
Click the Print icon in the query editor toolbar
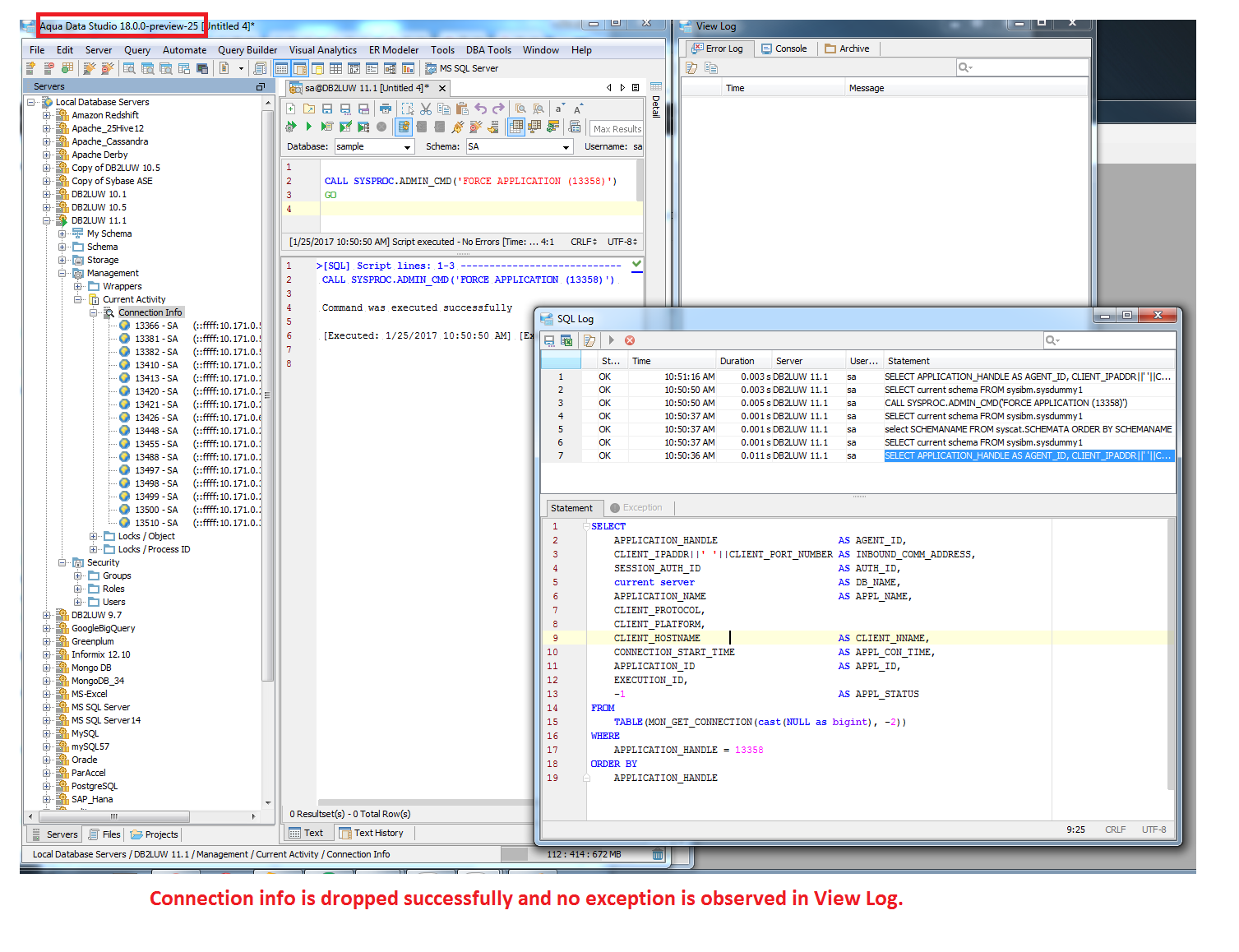pos(386,109)
